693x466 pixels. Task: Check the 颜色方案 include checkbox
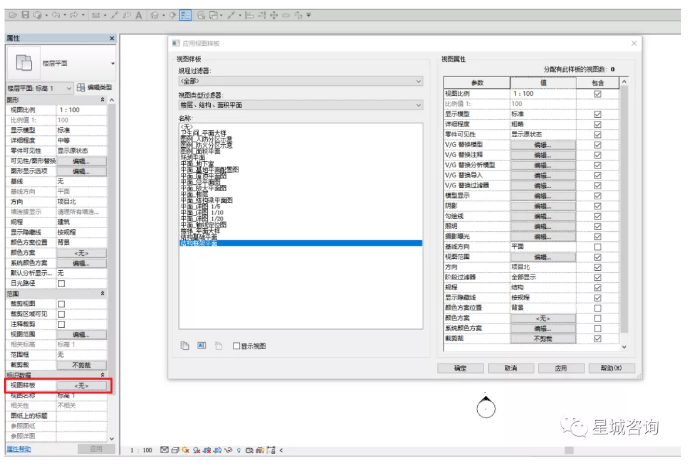click(x=597, y=317)
